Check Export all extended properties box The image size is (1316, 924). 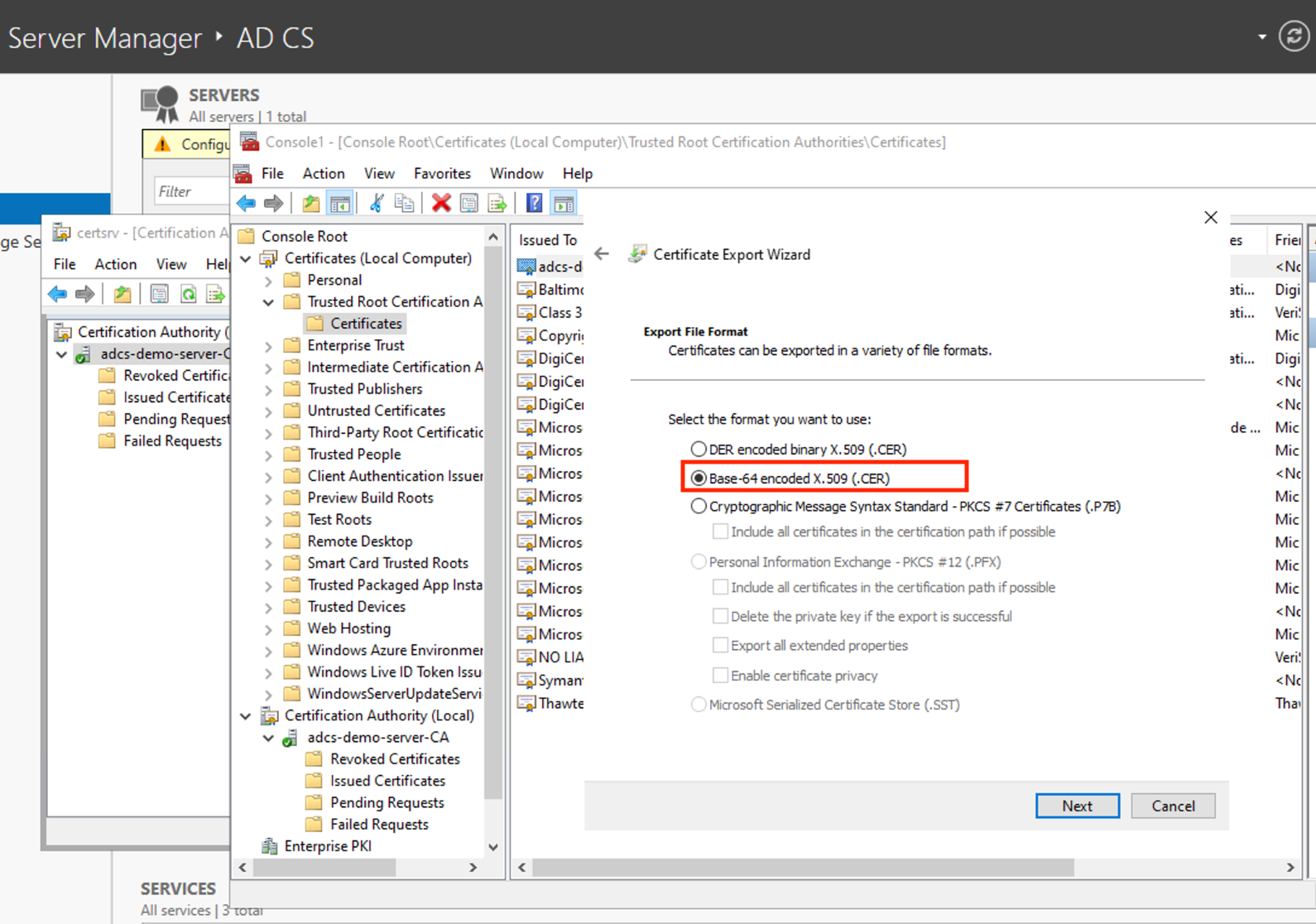pos(720,645)
